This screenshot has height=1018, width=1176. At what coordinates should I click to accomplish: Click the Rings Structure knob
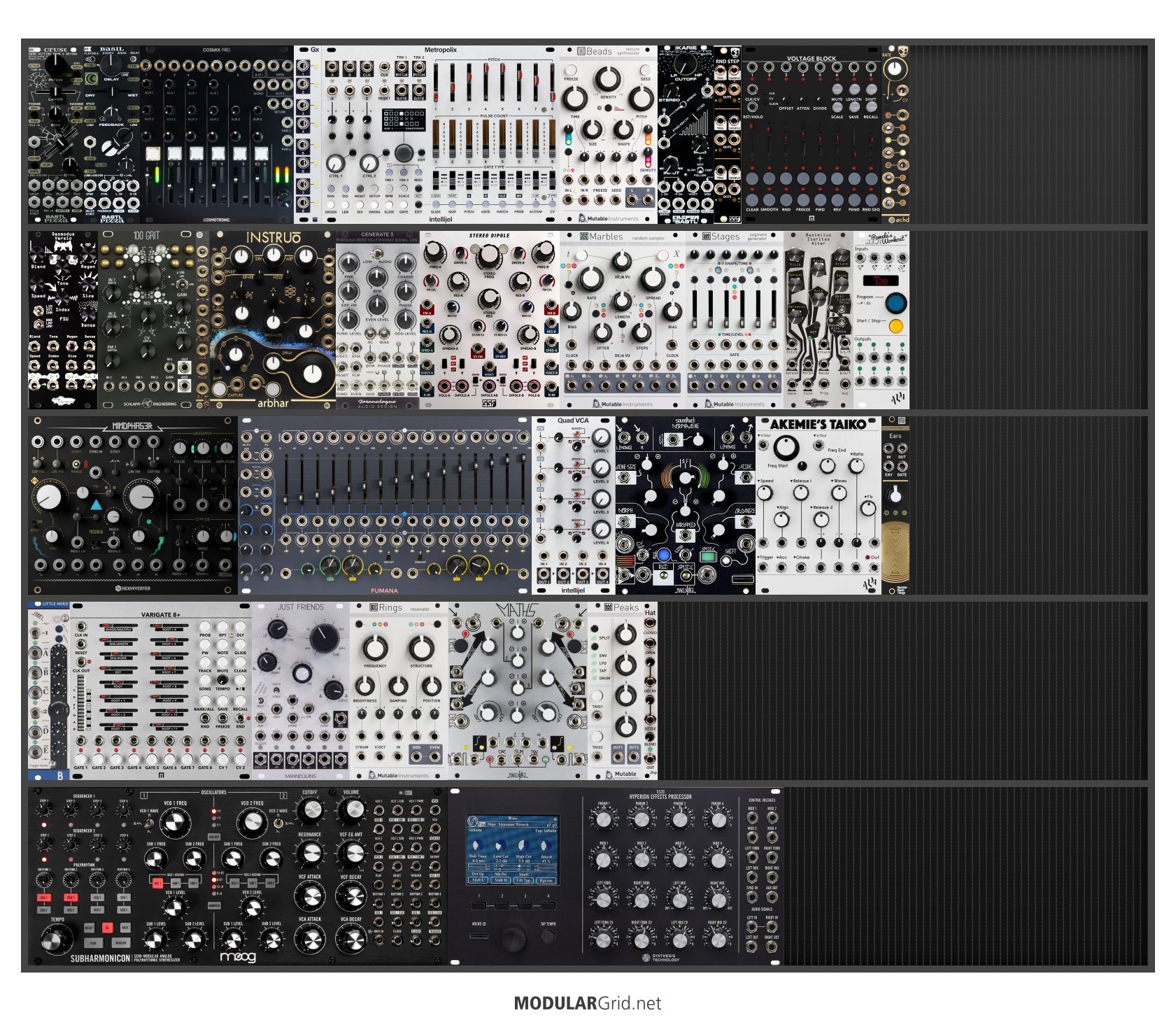pyautogui.click(x=421, y=648)
